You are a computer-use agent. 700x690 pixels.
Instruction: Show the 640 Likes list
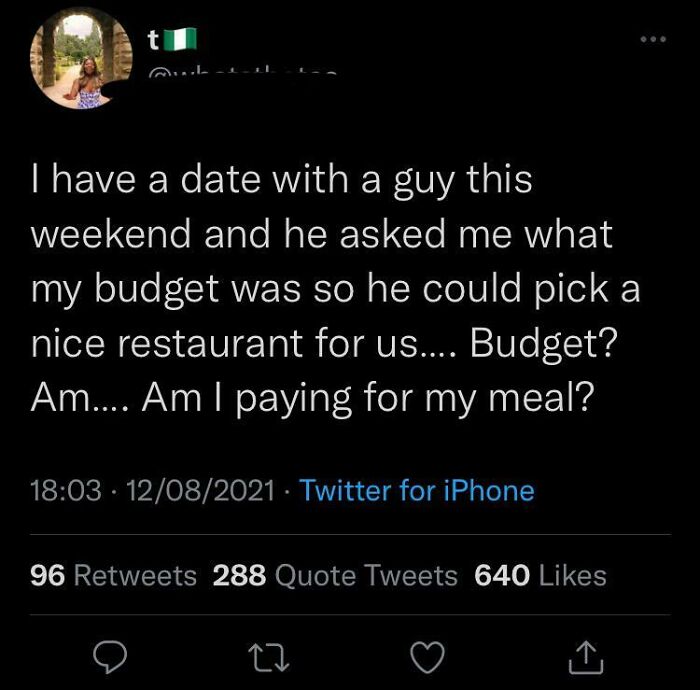pyautogui.click(x=540, y=575)
